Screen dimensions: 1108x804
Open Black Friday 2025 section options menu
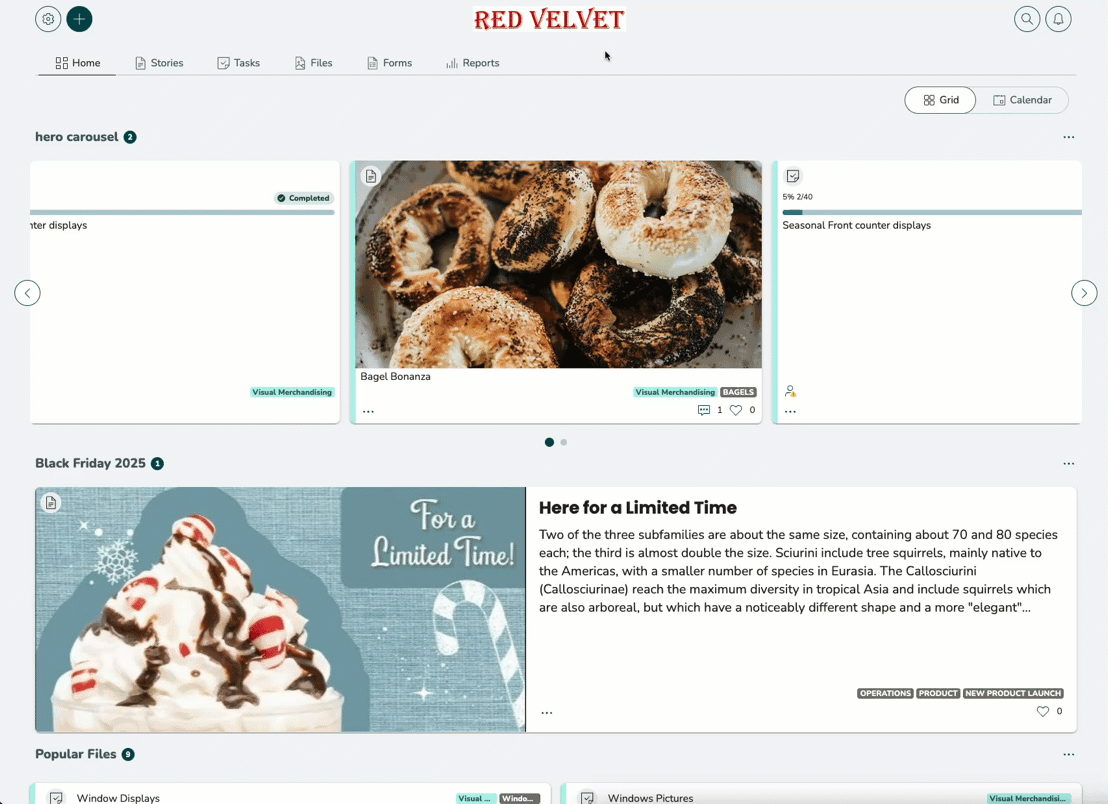1068,463
